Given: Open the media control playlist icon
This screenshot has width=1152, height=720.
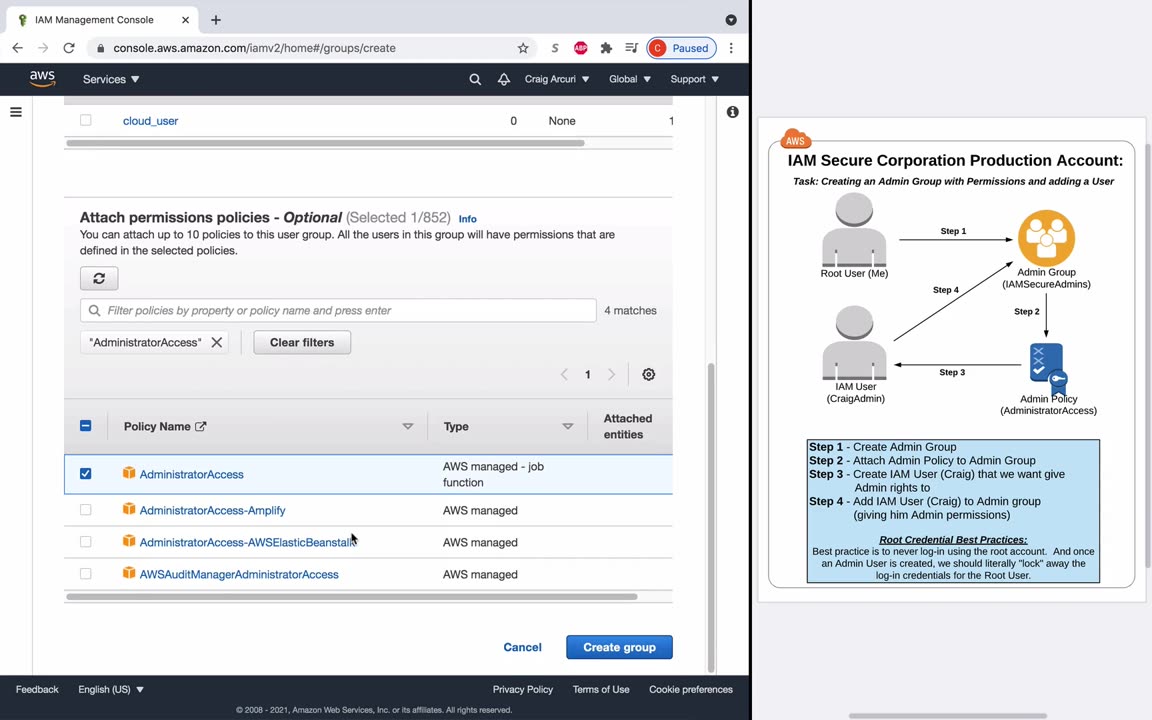Looking at the screenshot, I should pos(631,48).
